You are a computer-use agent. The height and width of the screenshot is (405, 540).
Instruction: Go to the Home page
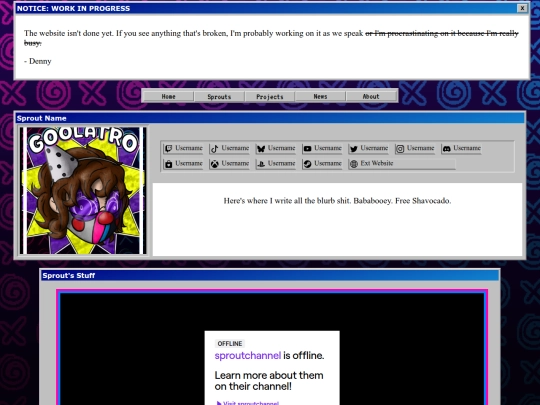tap(168, 96)
